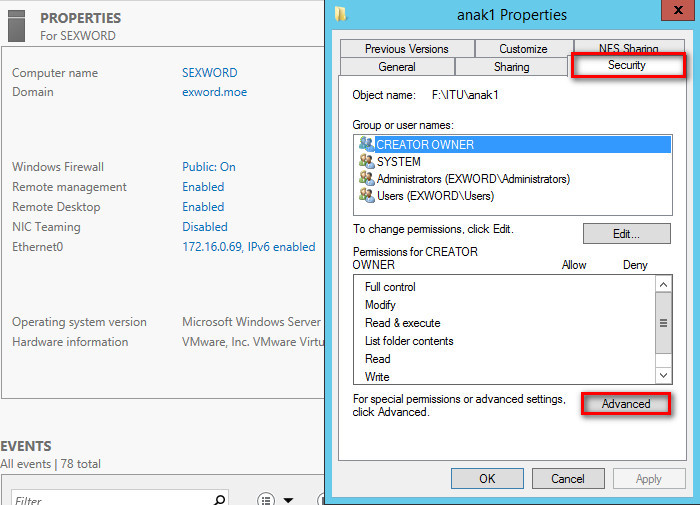
Task: Switch to the Sharing tab
Action: point(511,67)
